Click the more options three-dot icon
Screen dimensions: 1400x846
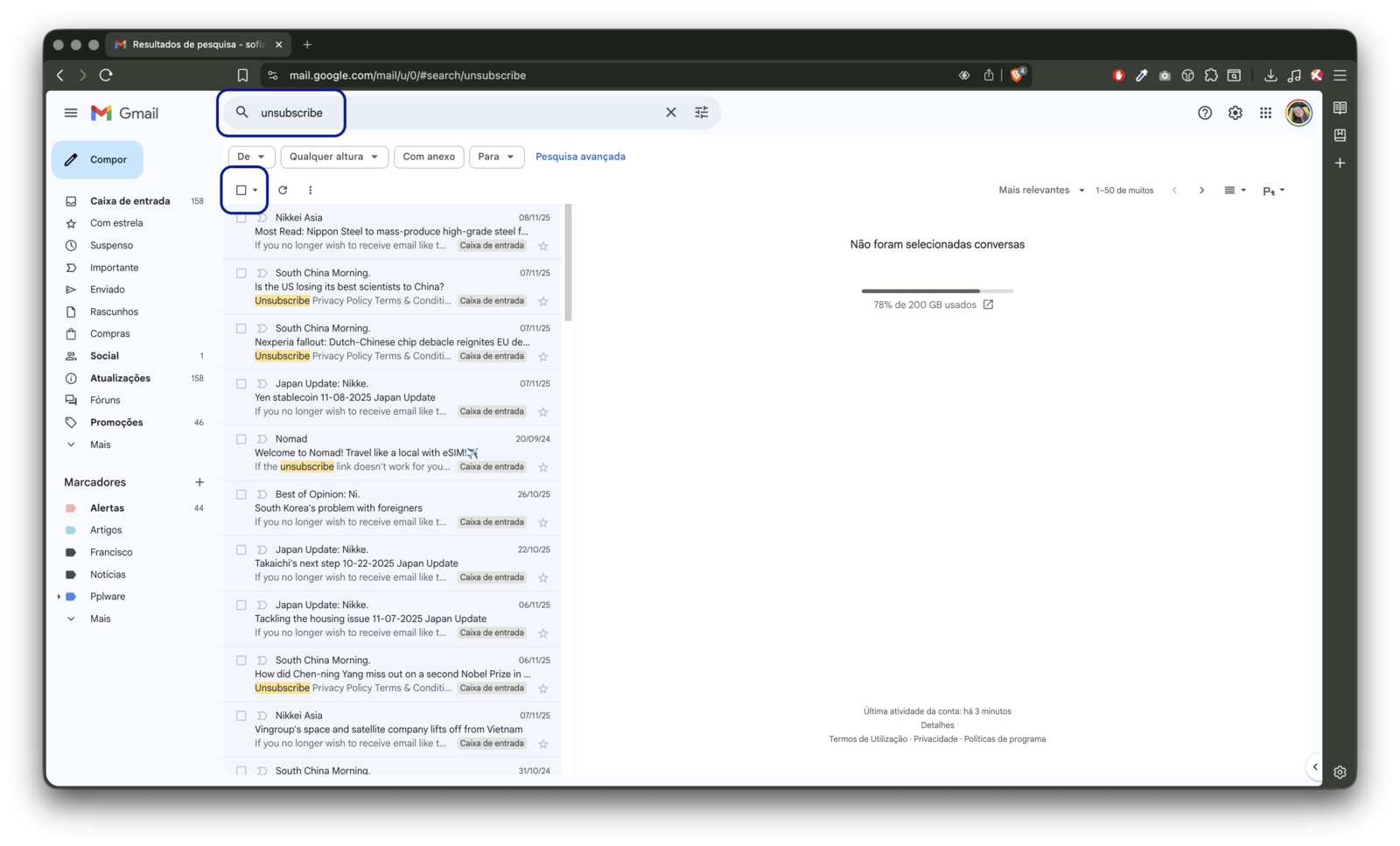[310, 190]
